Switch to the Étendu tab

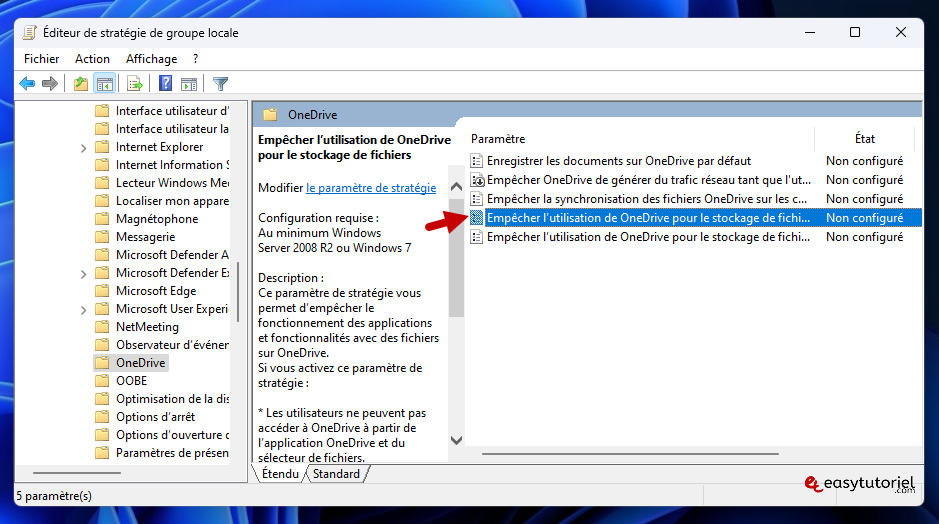click(280, 474)
